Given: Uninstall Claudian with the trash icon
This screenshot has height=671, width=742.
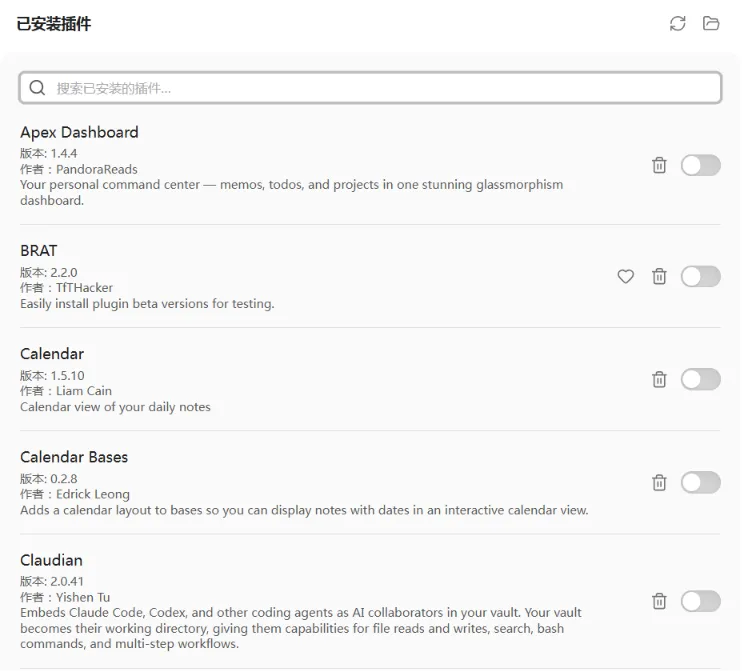Looking at the screenshot, I should pos(659,601).
